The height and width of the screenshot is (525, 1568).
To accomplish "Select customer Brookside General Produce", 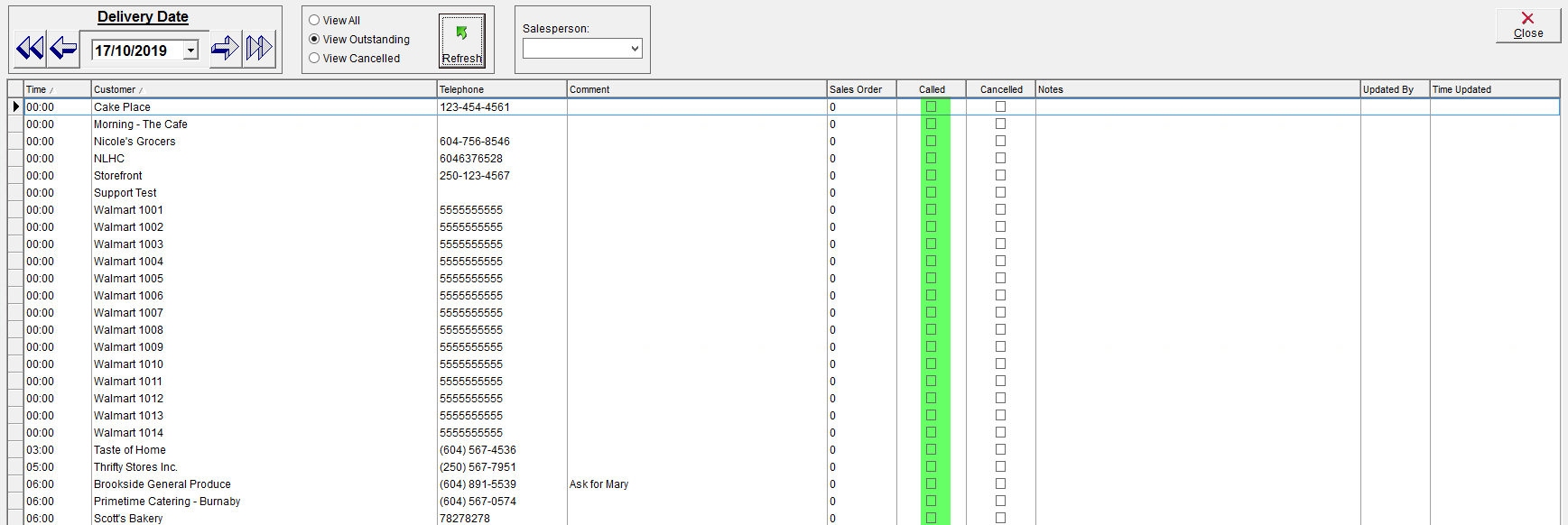I will [264, 484].
